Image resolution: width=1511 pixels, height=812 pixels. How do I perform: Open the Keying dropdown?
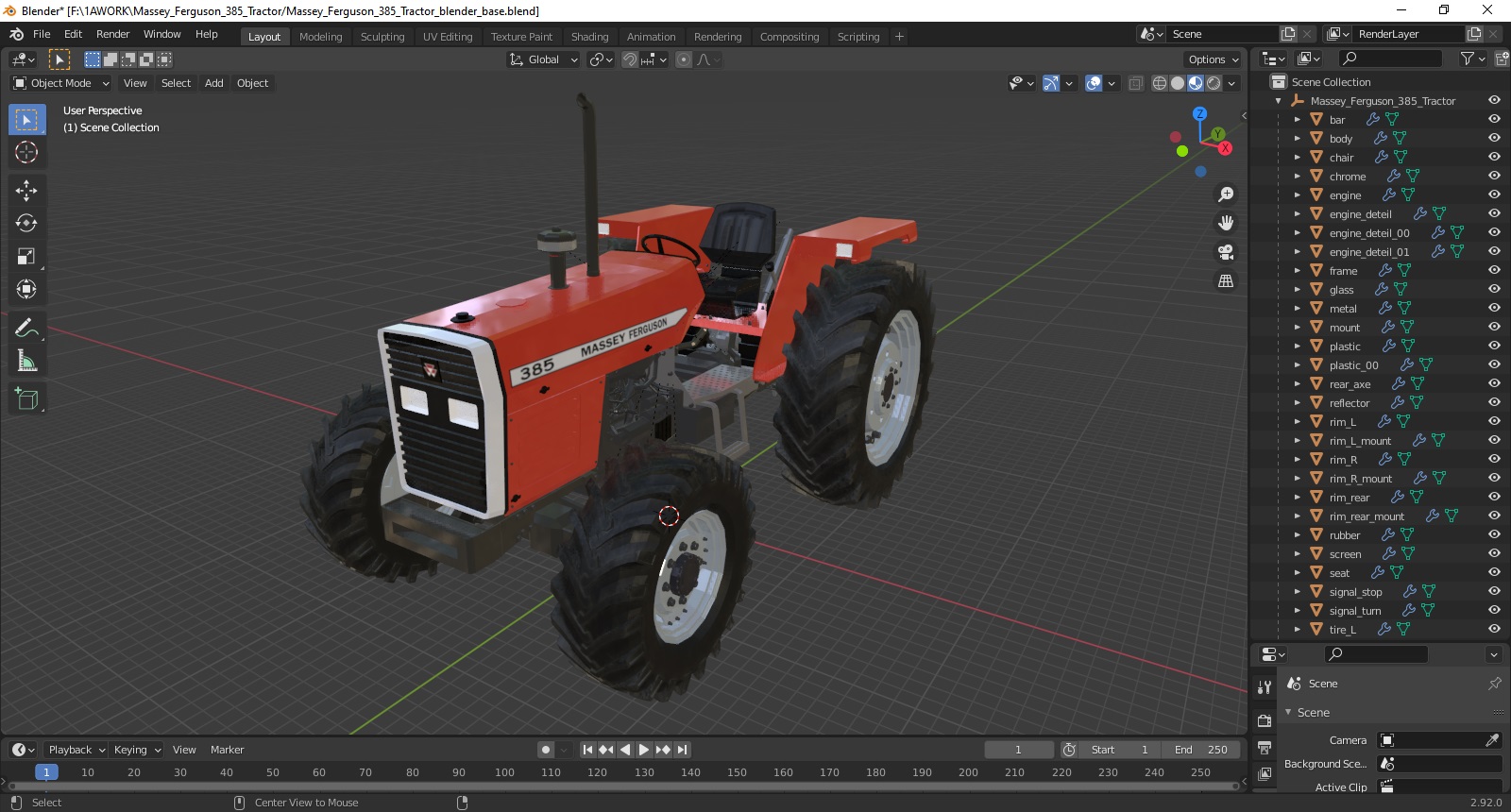(x=137, y=750)
